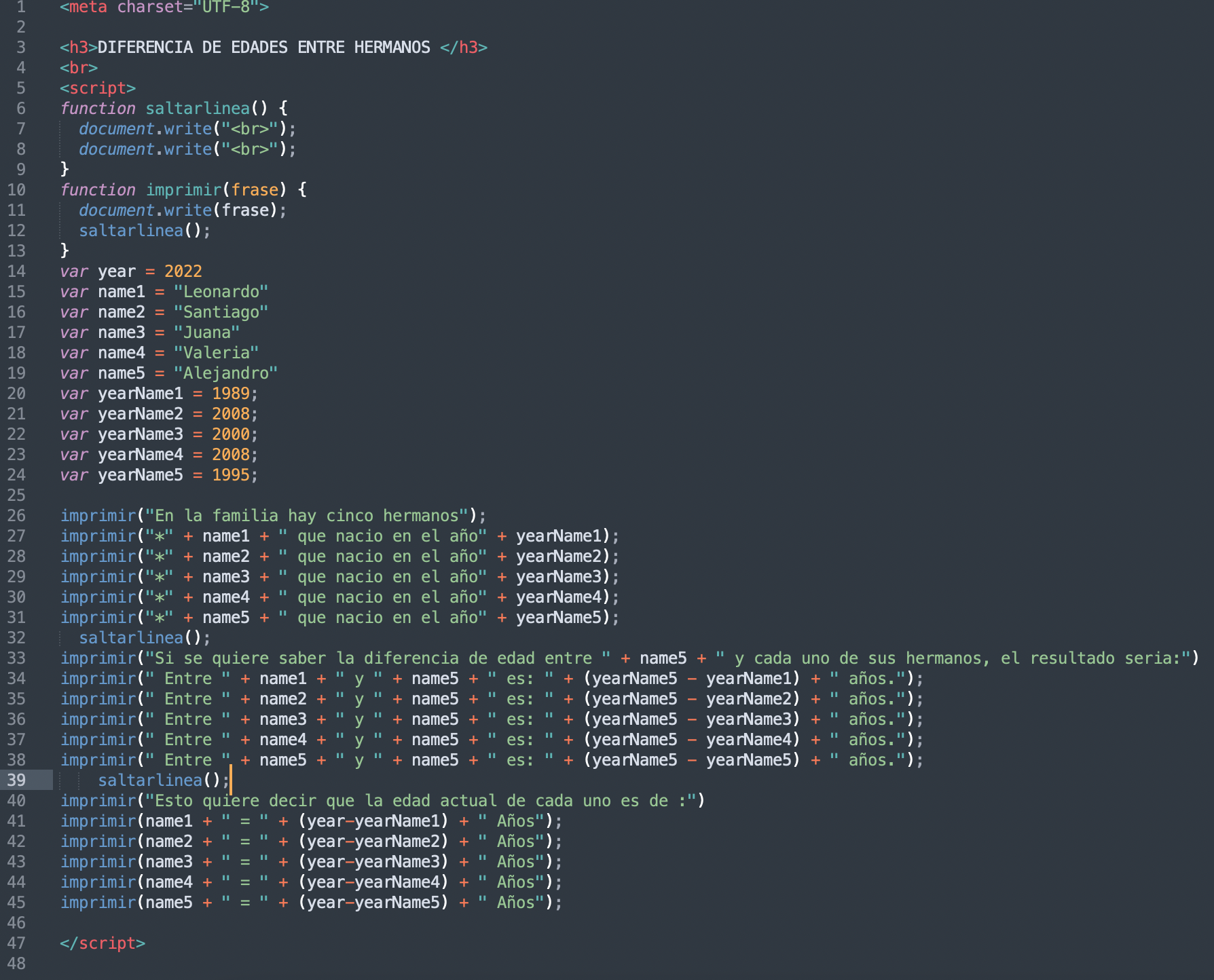Screen dimensions: 1214x980
Task: Click '(year-yearName1)' expression on line 41
Action: pyautogui.click(x=373, y=821)
